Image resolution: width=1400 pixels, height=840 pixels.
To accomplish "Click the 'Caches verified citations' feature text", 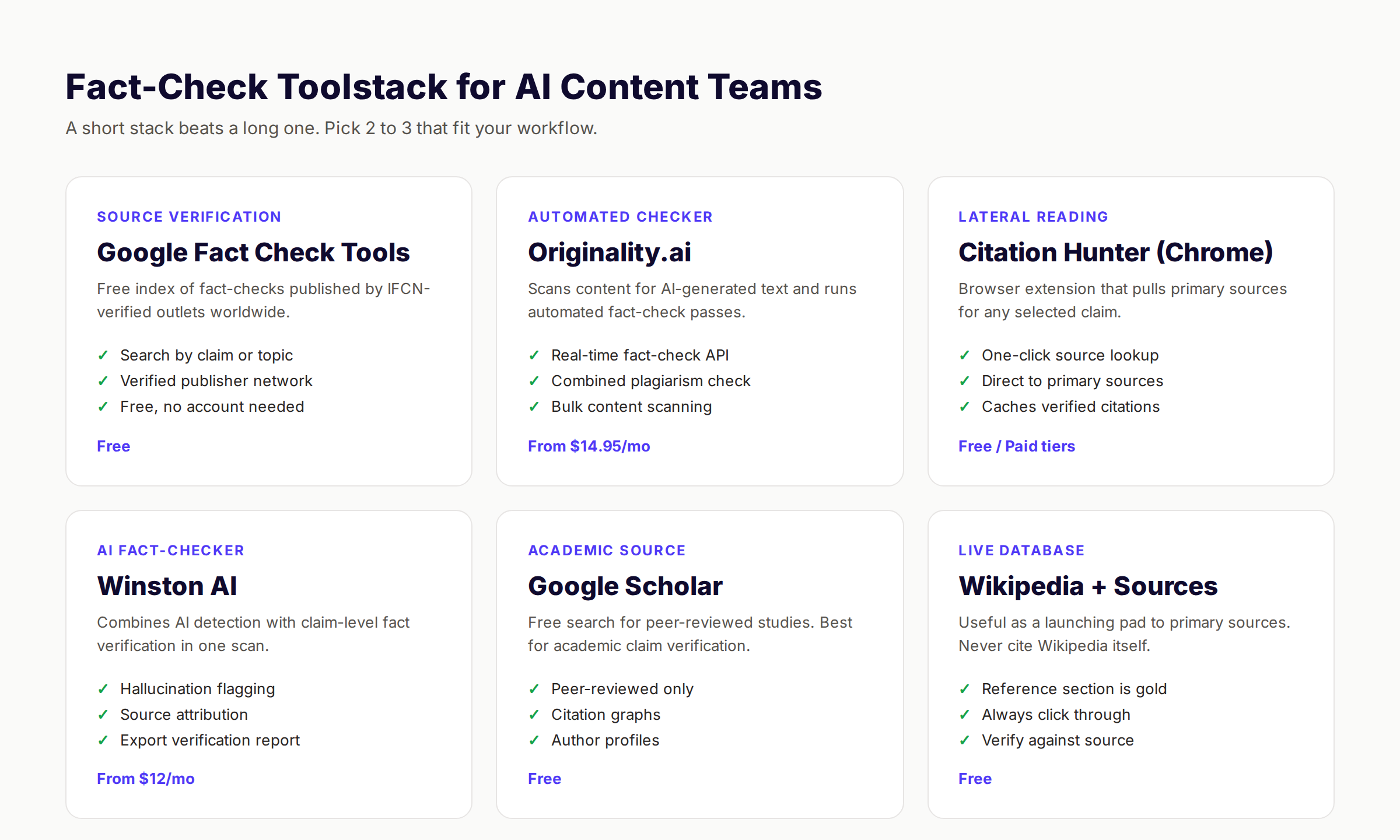I will [x=1071, y=407].
